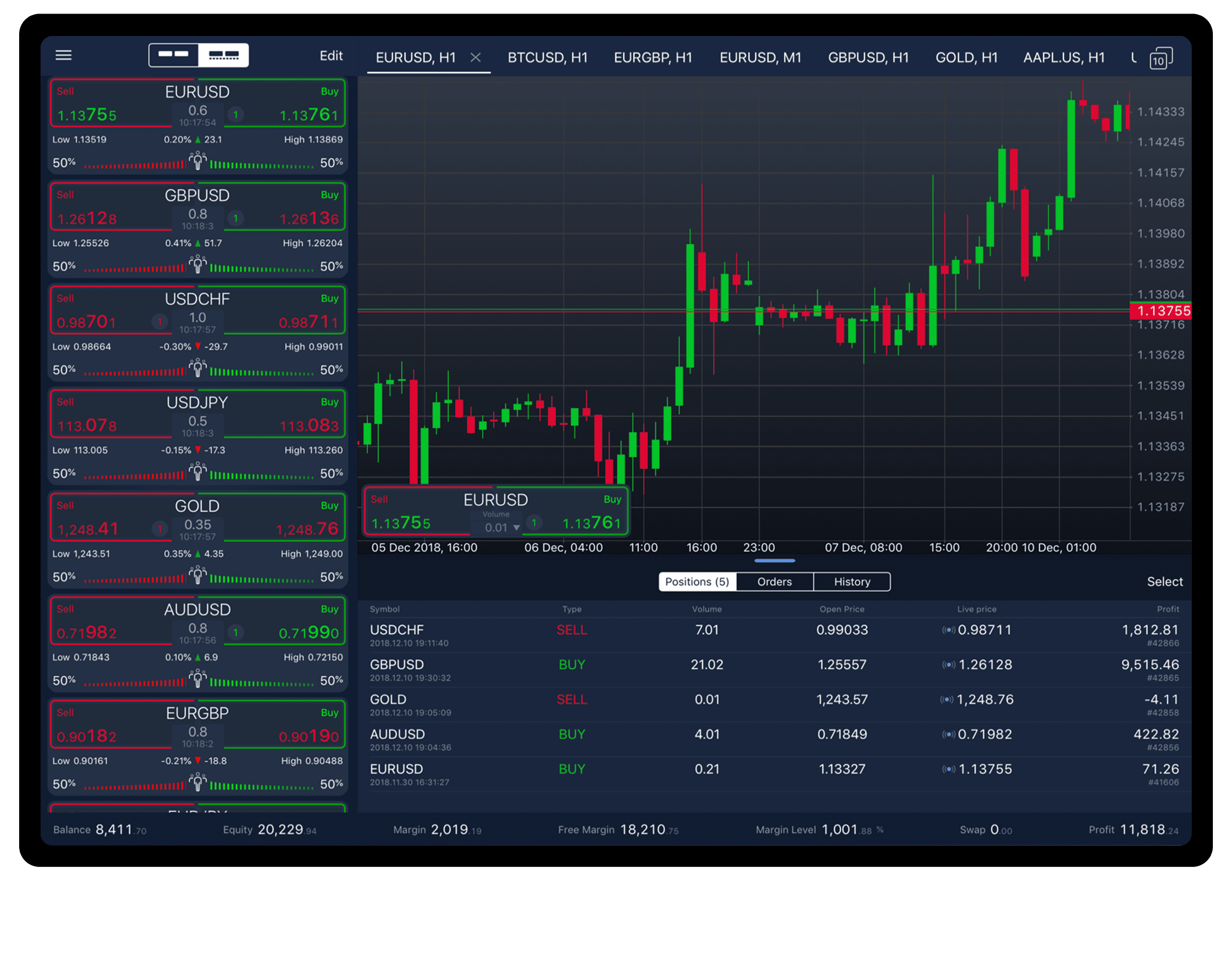
Task: Click the live price signal icon for GOLD
Action: pyautogui.click(x=947, y=700)
